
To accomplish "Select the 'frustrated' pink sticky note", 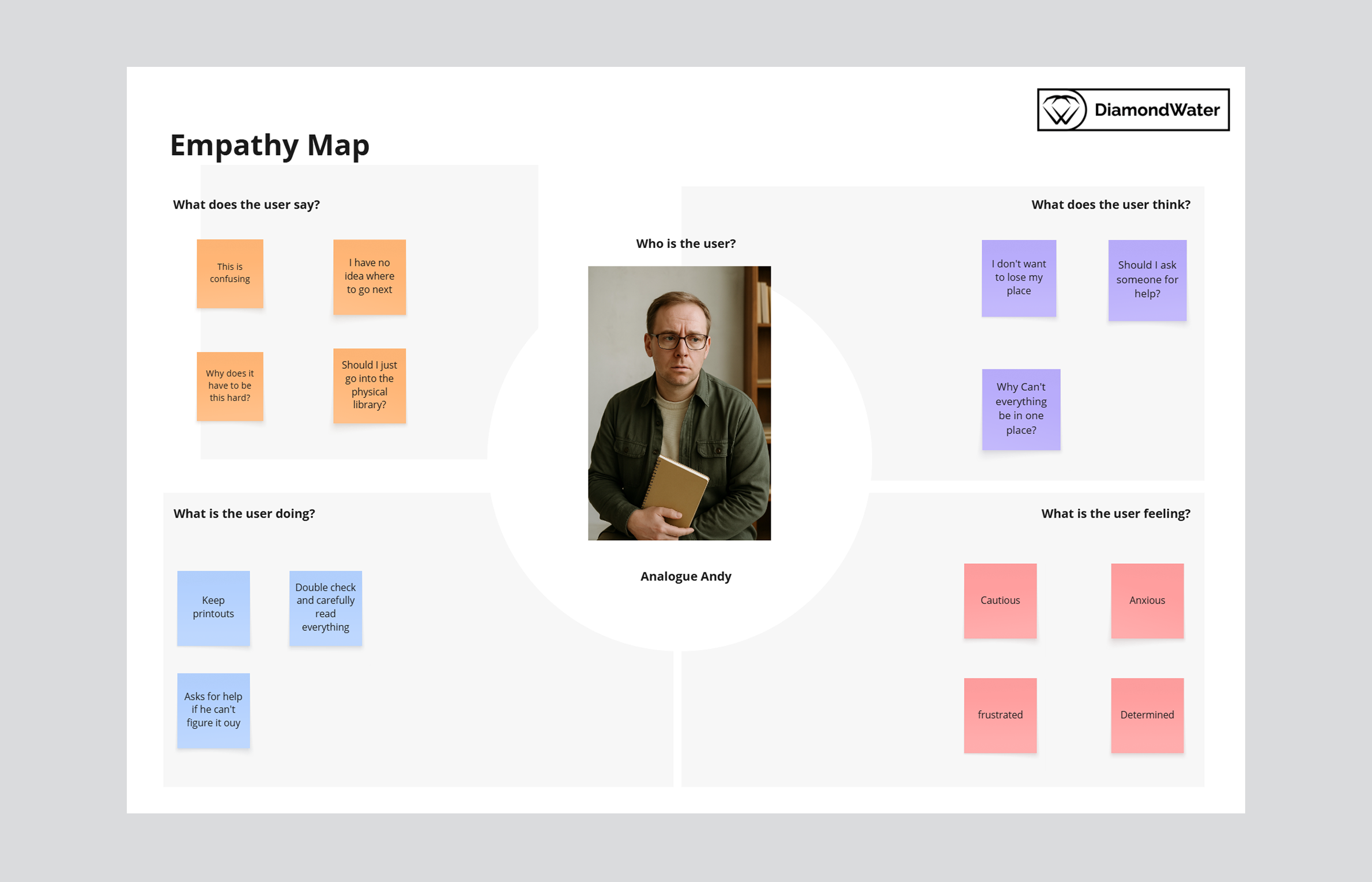I will point(1000,715).
